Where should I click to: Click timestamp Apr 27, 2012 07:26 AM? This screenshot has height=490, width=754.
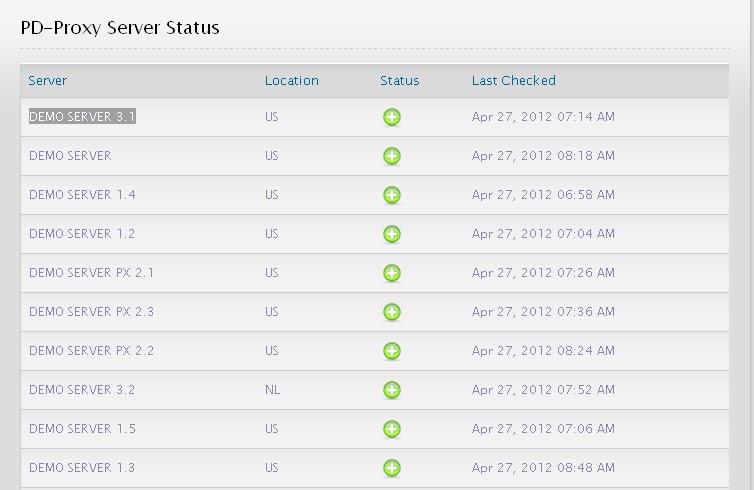coord(543,273)
